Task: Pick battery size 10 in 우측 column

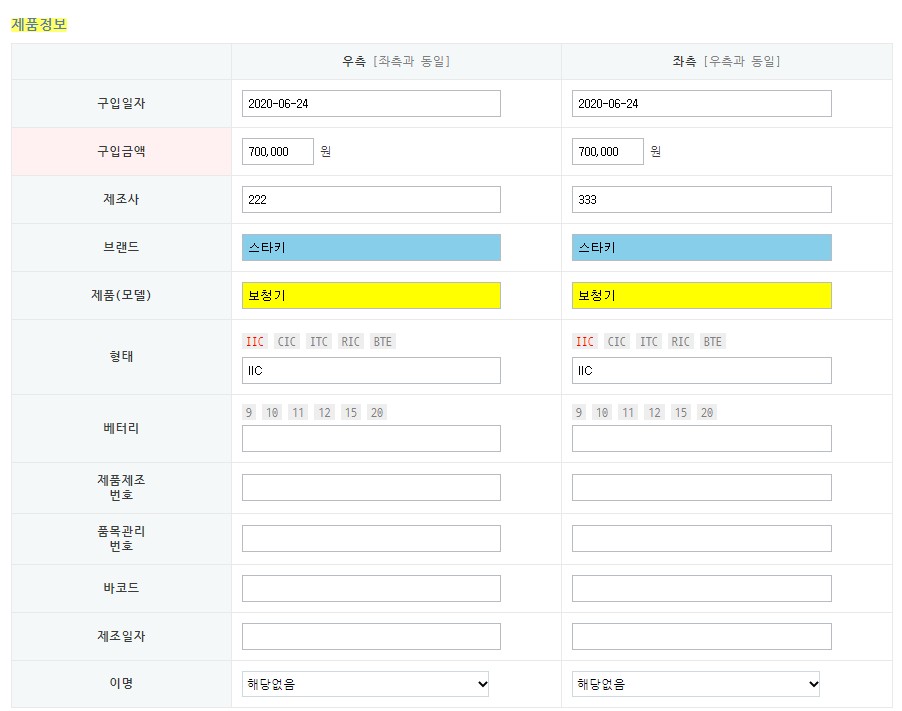Action: click(272, 413)
